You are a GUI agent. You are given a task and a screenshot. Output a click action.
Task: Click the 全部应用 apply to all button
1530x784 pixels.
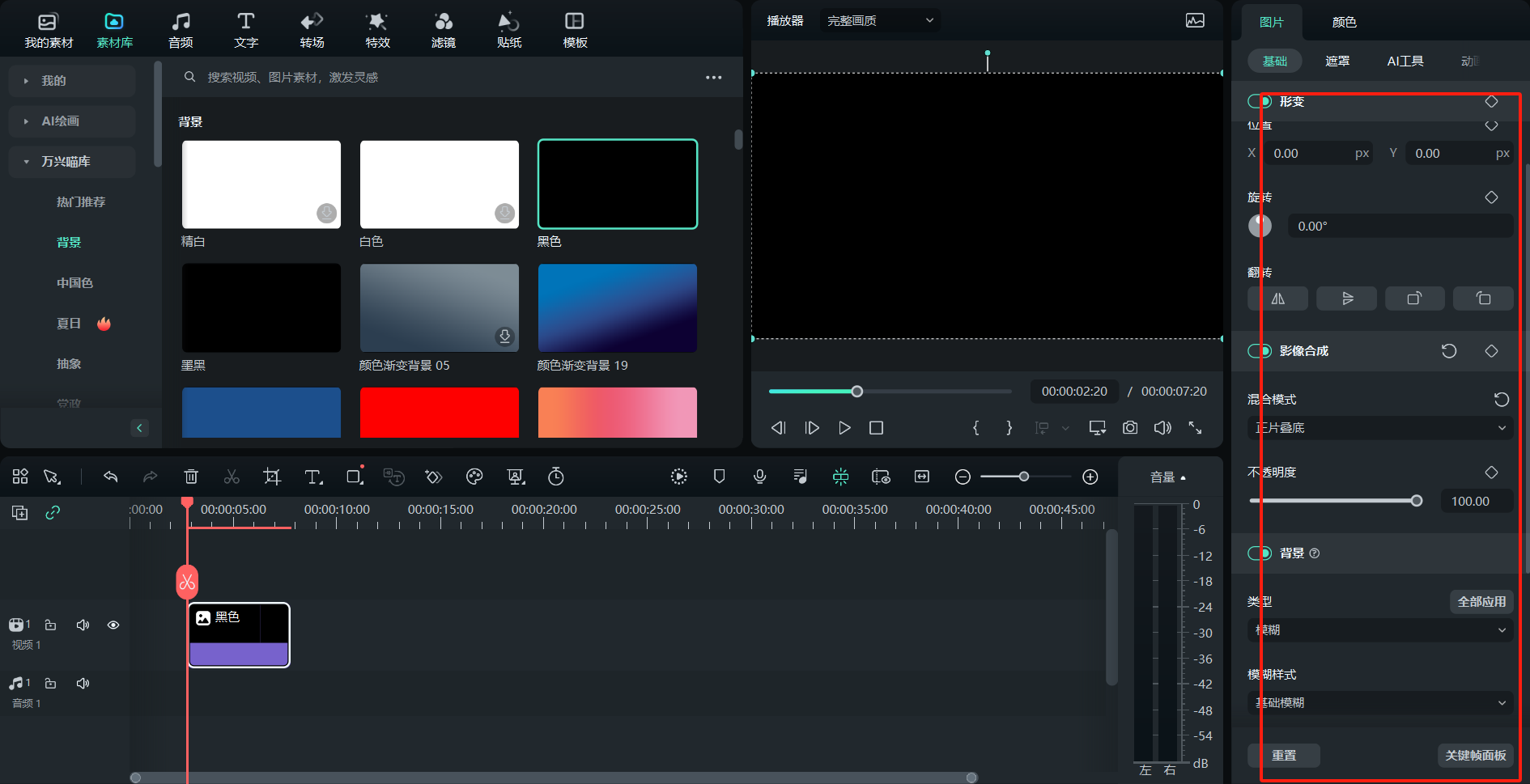(x=1481, y=601)
